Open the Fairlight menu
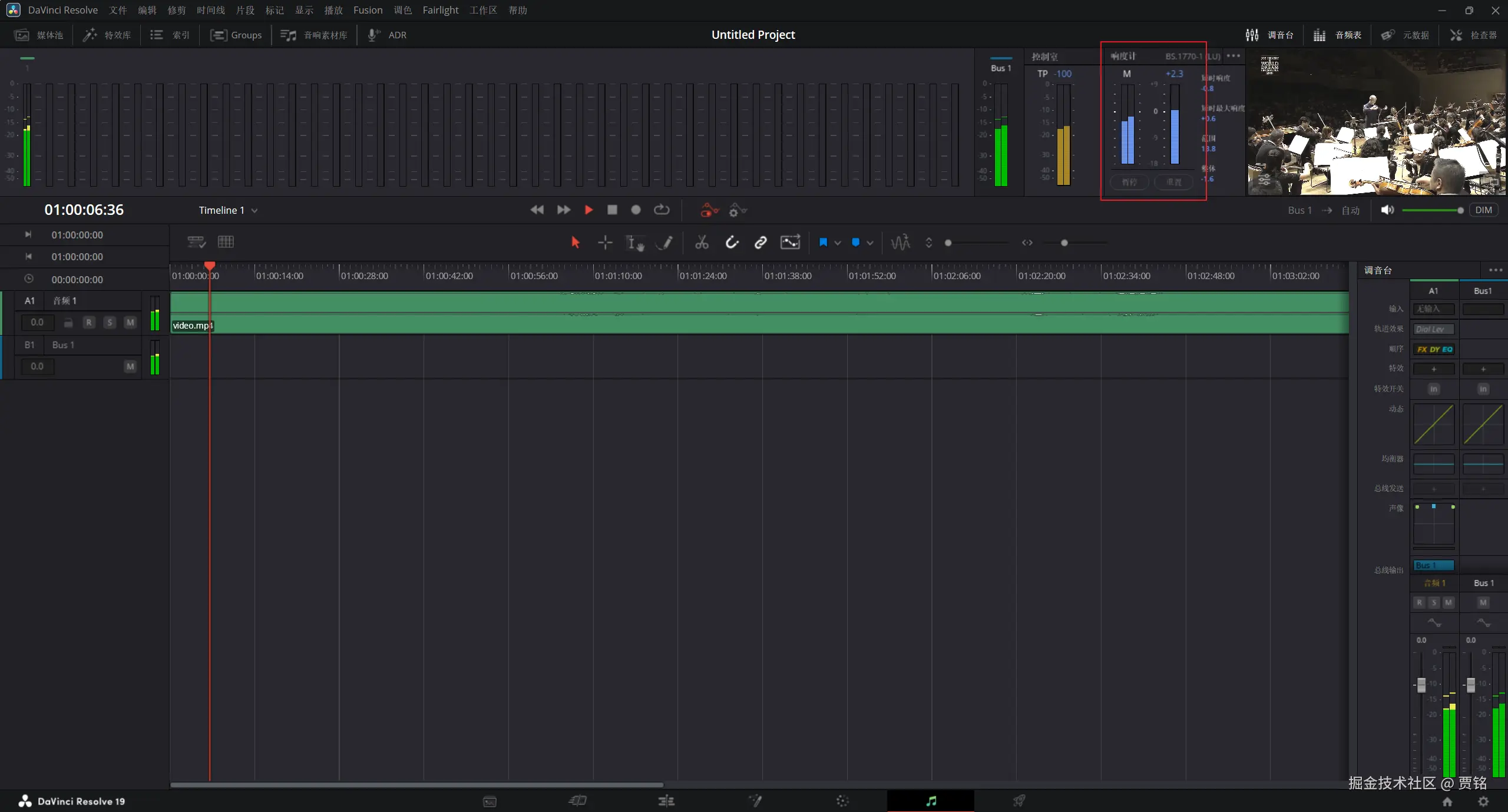The width and height of the screenshot is (1508, 812). pyautogui.click(x=440, y=10)
